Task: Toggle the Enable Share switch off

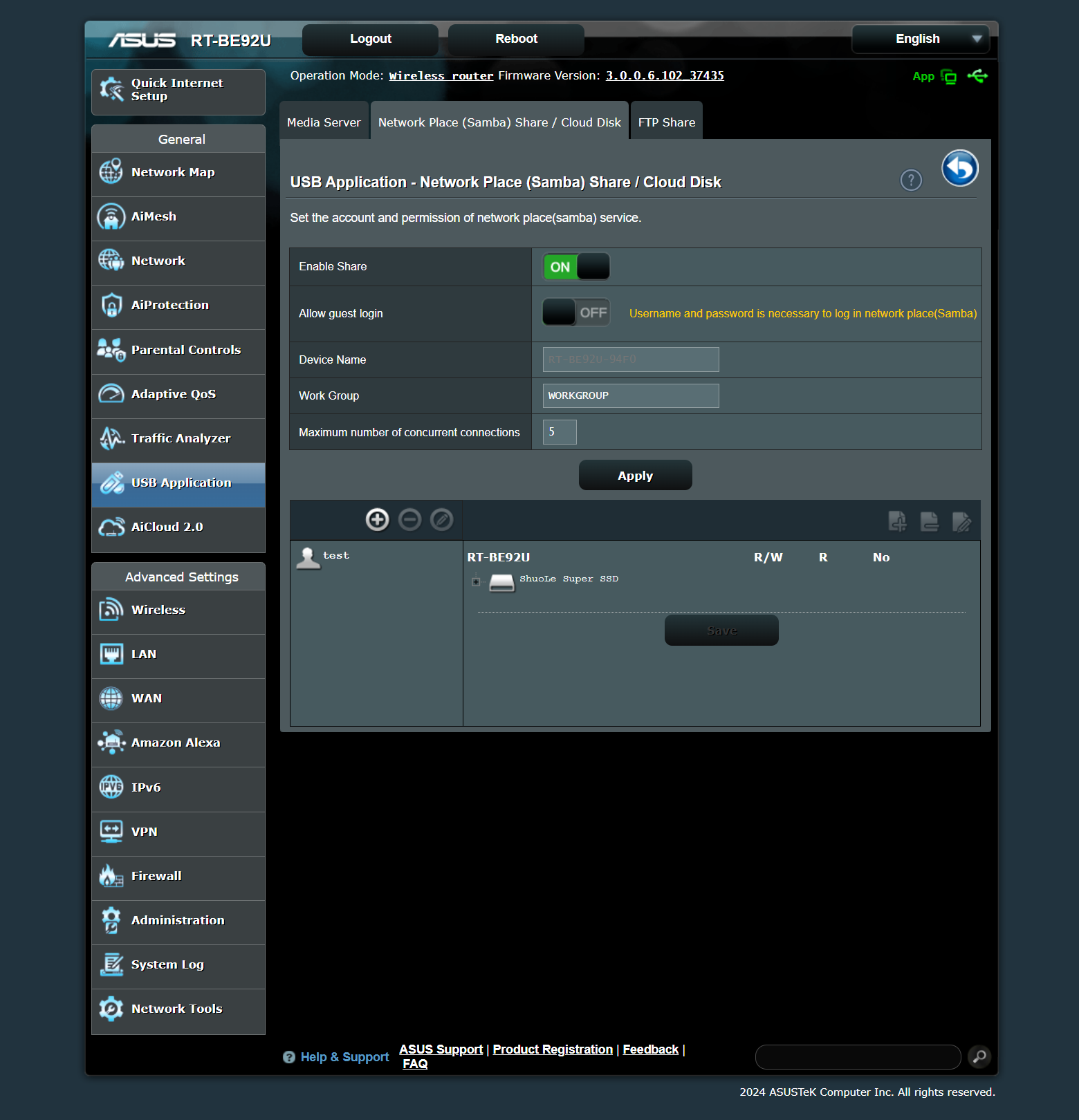Action: click(576, 266)
